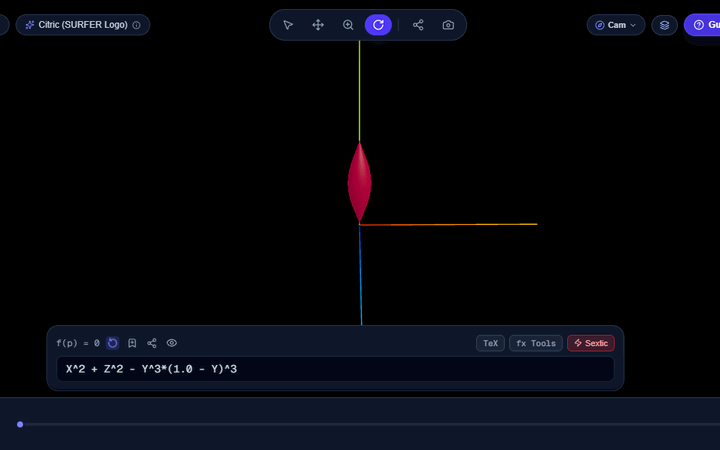Click inside the formula input field

pos(335,369)
